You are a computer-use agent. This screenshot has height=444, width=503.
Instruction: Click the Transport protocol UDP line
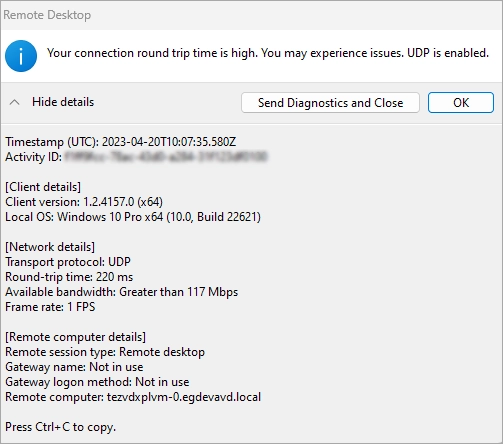pos(68,262)
